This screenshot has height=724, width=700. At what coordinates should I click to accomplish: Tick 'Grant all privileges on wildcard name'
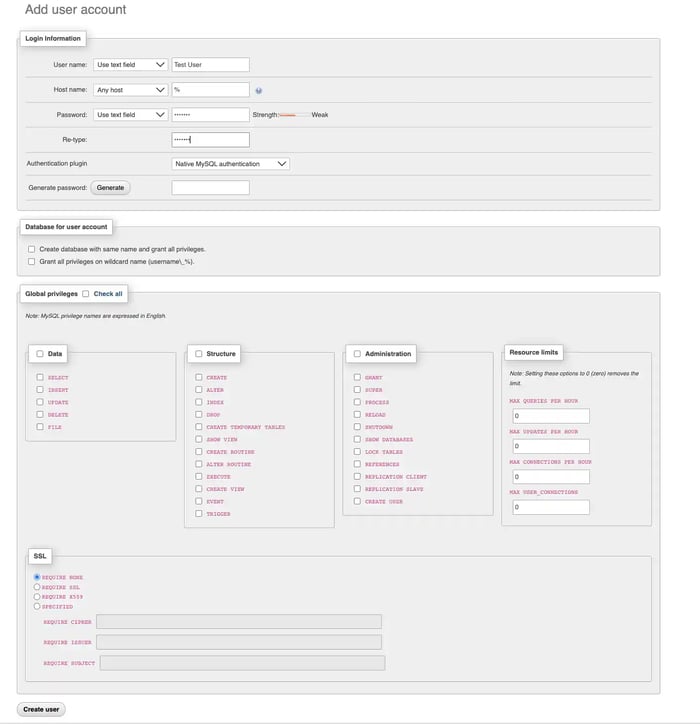[x=32, y=261]
